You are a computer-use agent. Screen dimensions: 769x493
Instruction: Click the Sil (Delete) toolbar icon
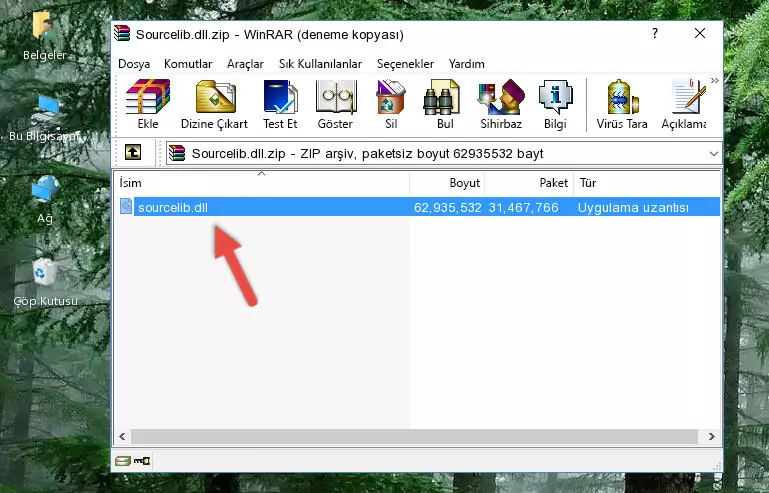coord(391,104)
